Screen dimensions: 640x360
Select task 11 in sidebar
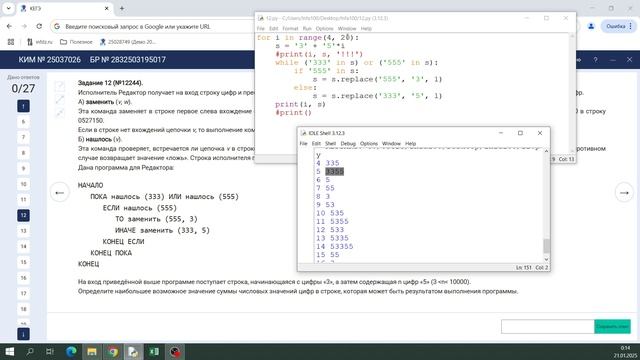[x=23, y=200]
